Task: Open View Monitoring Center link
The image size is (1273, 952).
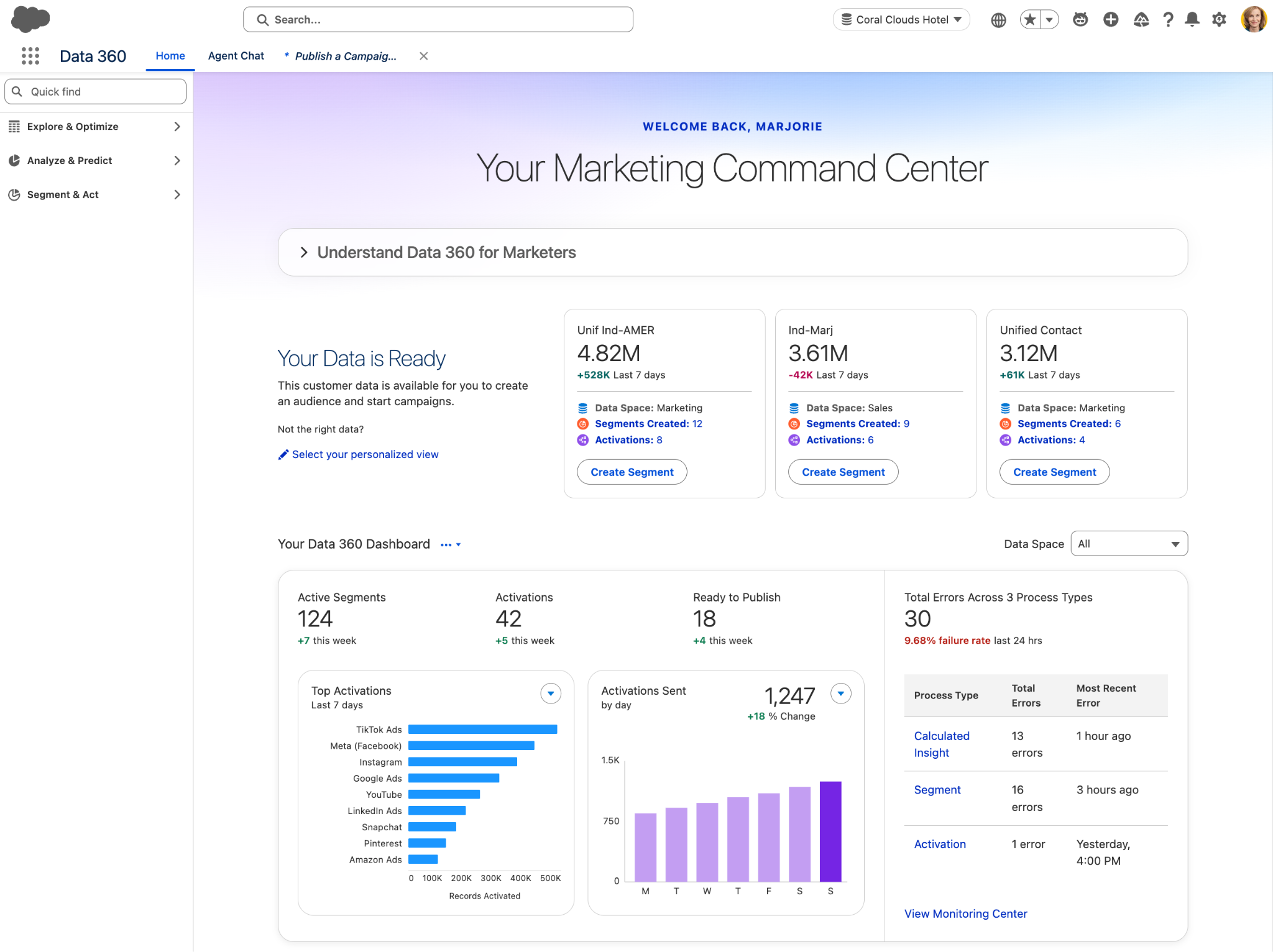Action: (965, 913)
